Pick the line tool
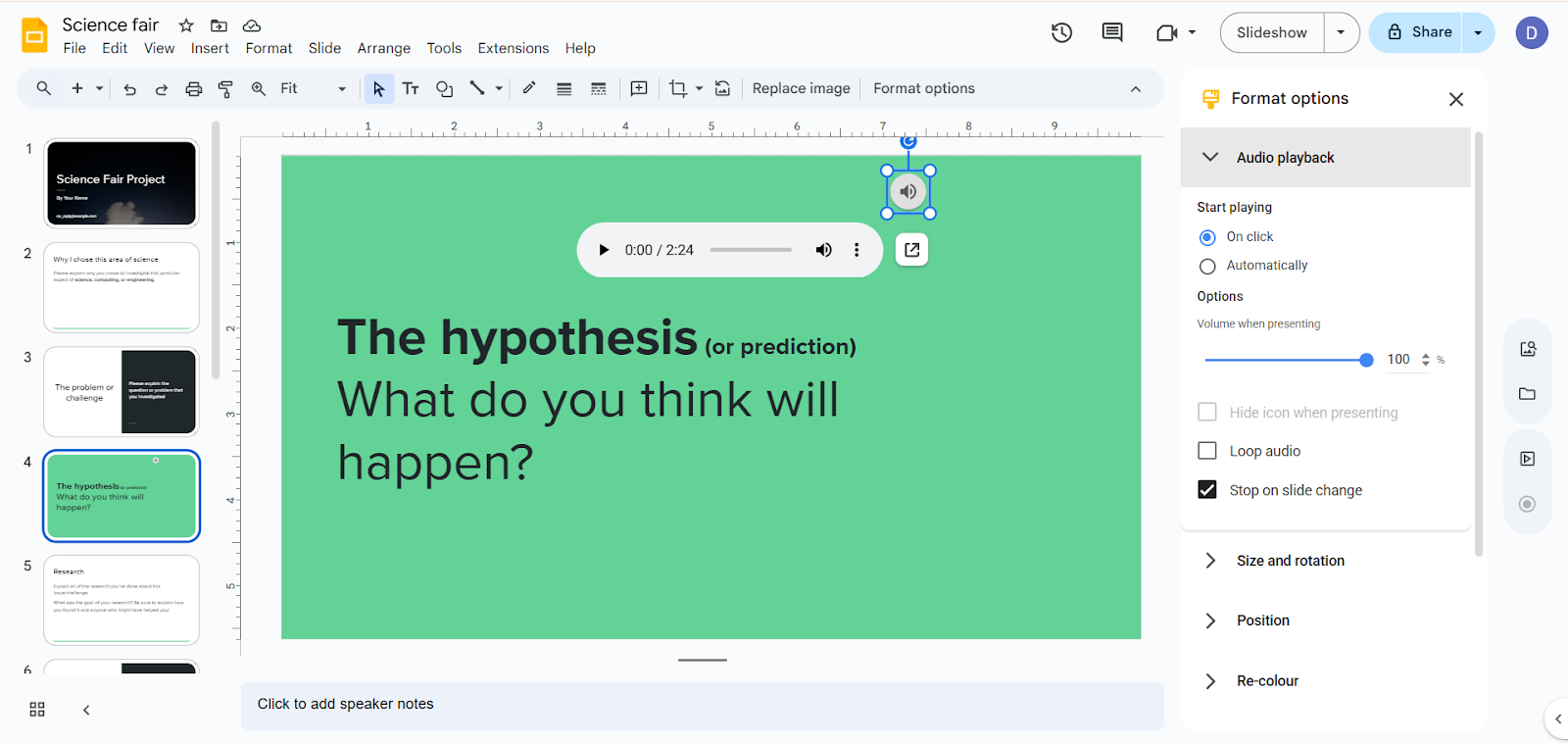The image size is (1568, 744). click(477, 88)
